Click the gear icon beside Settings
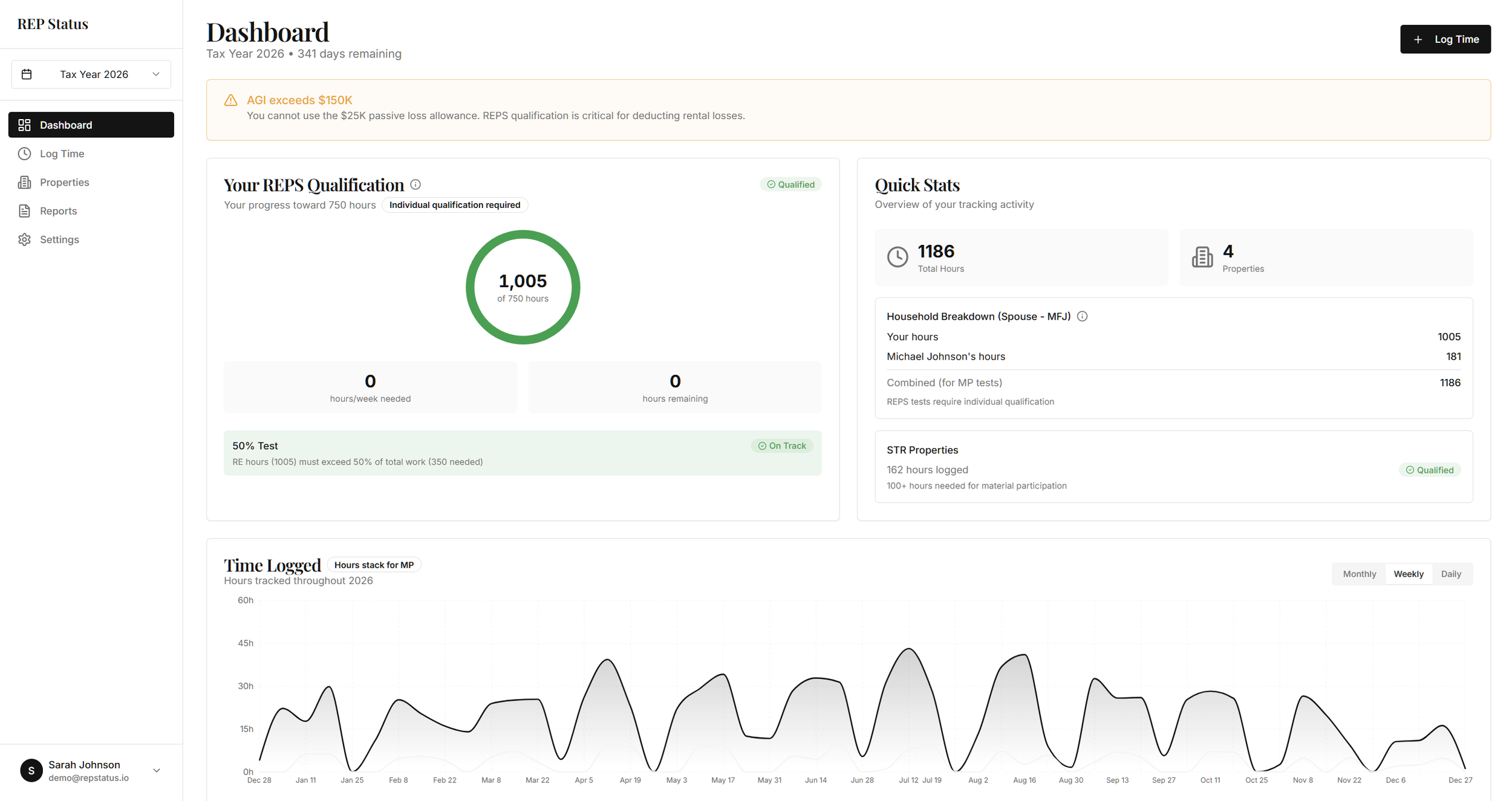Image resolution: width=1512 pixels, height=801 pixels. 24,239
